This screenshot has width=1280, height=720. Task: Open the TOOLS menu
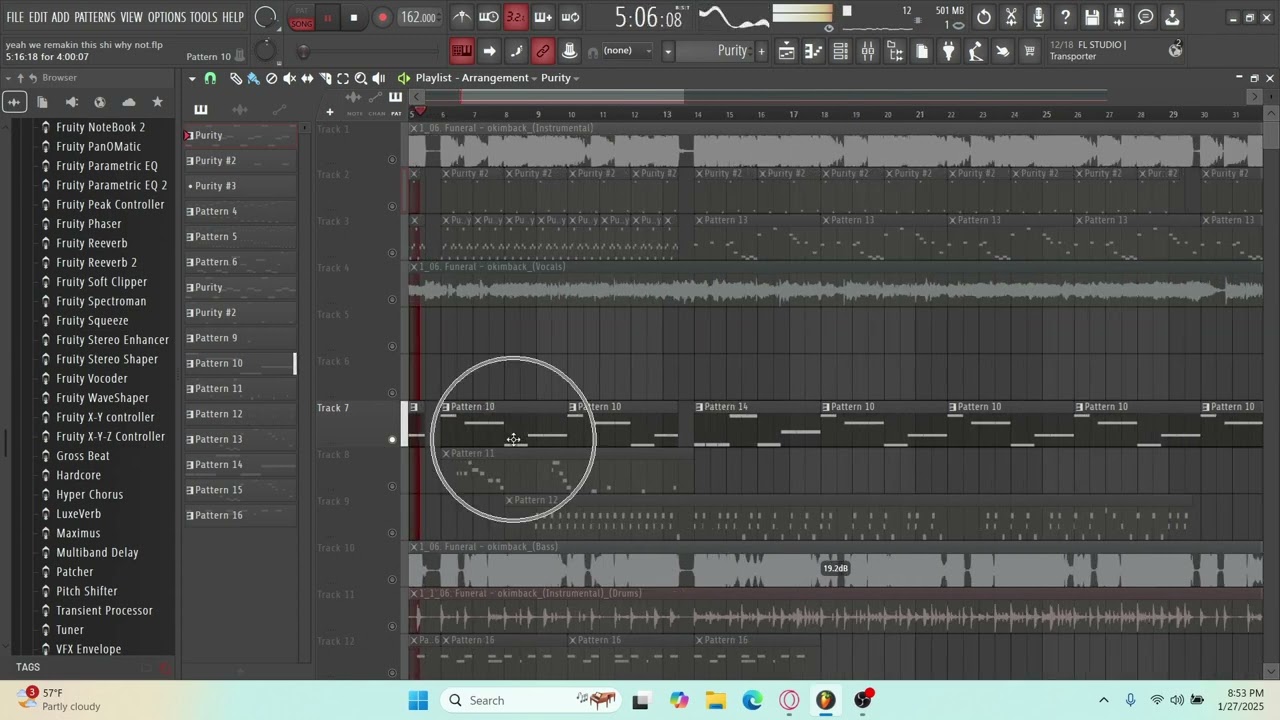point(204,18)
